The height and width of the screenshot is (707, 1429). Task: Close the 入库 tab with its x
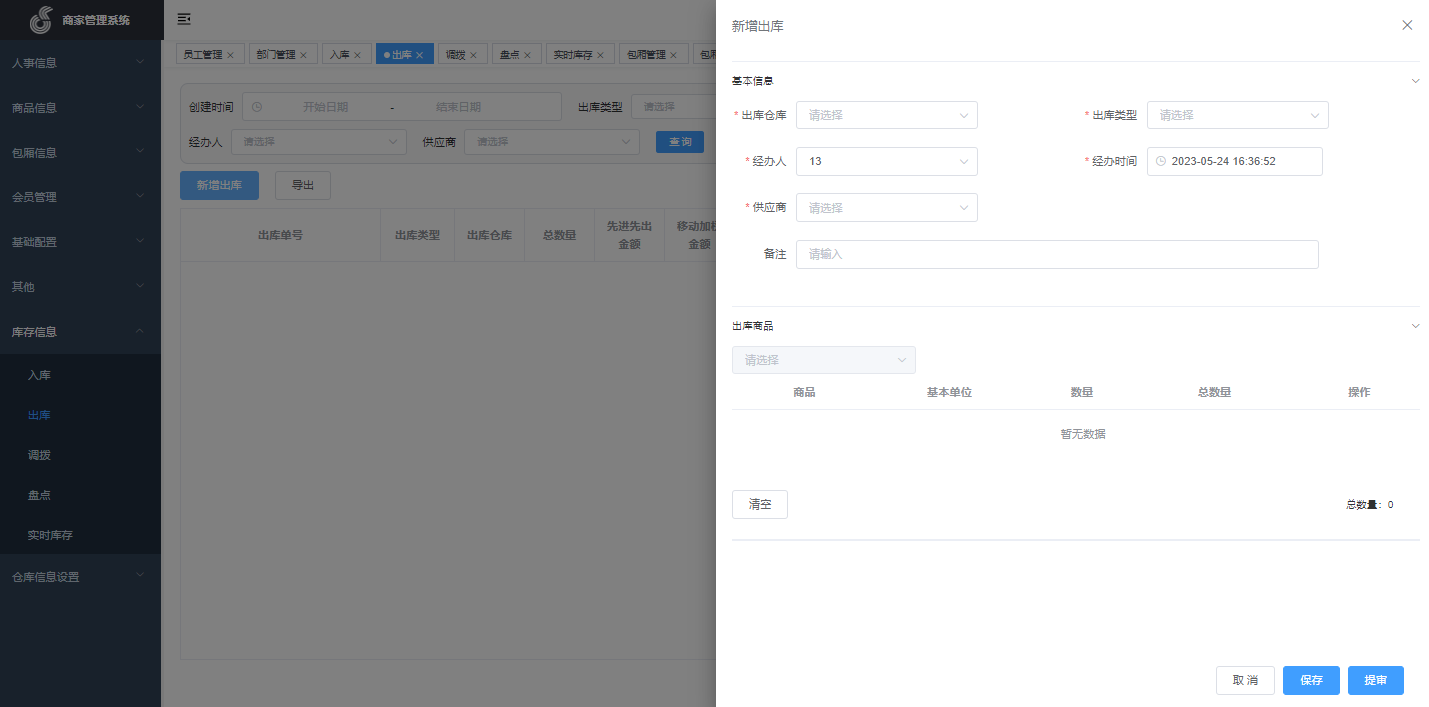click(357, 55)
